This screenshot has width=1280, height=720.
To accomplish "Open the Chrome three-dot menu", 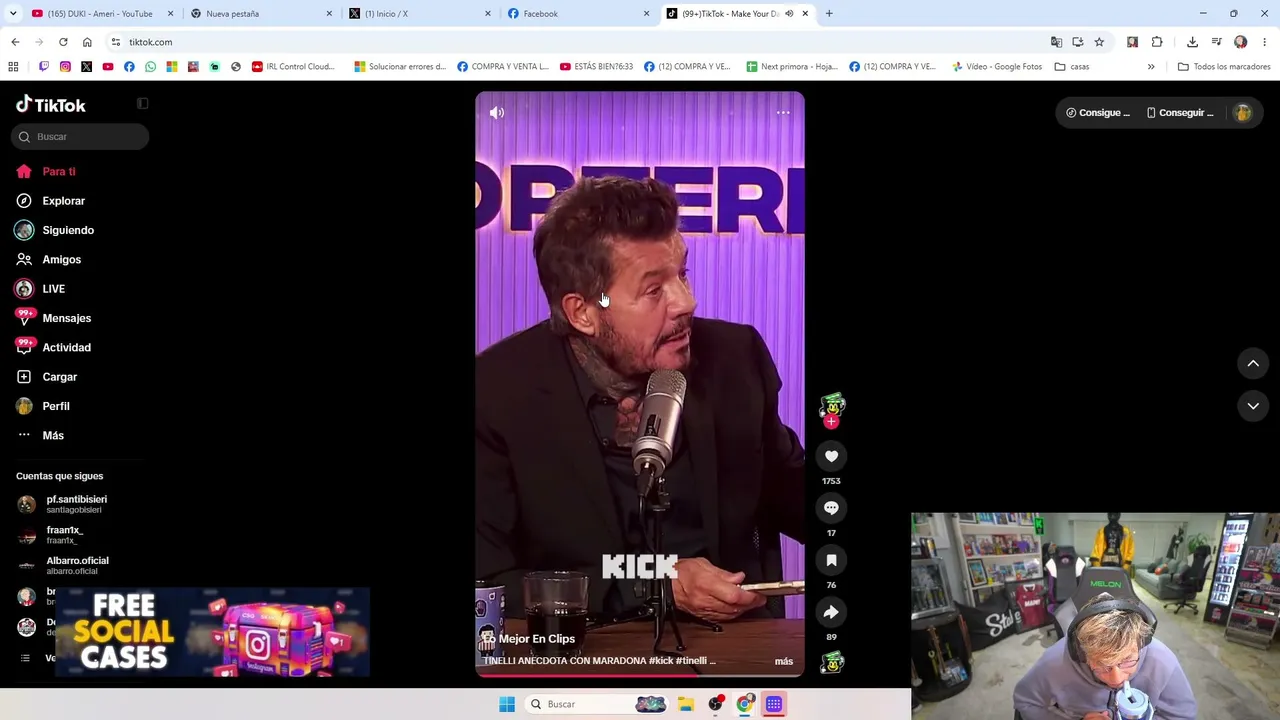I will click(1265, 42).
